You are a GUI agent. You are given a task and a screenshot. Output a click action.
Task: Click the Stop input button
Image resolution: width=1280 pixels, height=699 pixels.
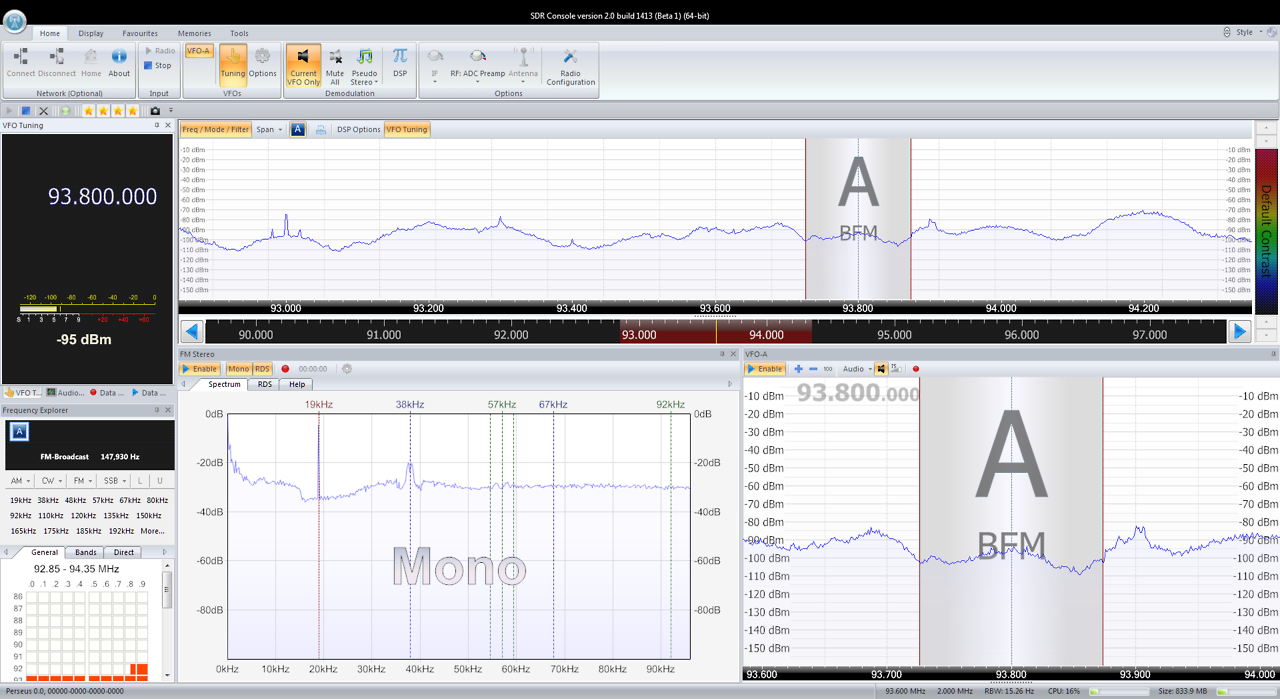[x=157, y=66]
